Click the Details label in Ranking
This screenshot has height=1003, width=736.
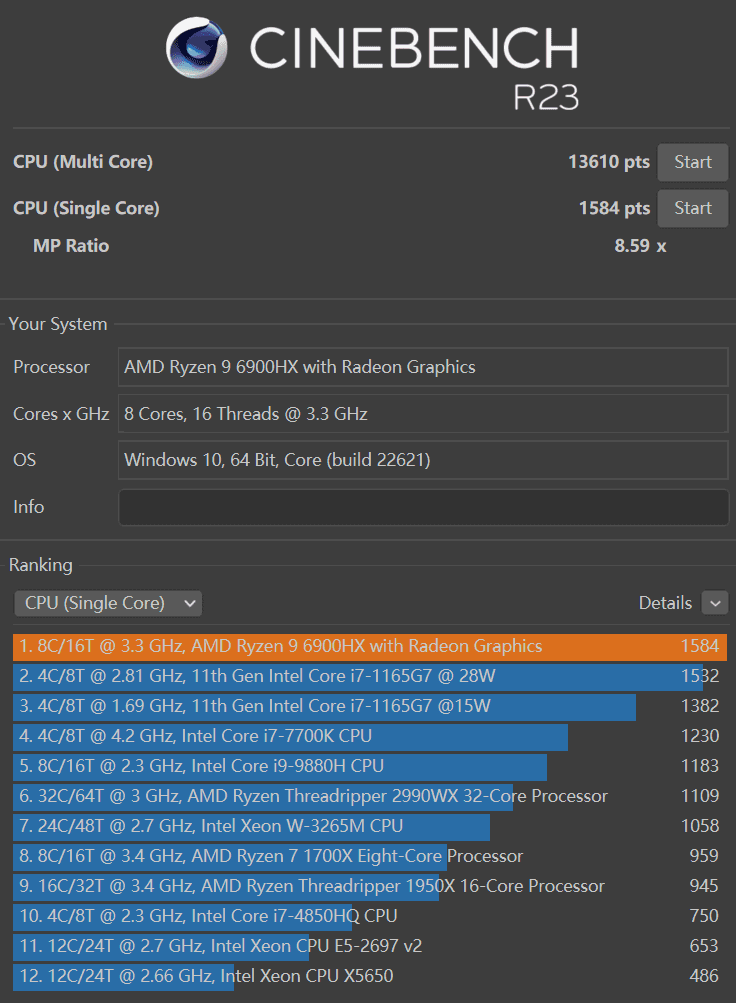pyautogui.click(x=665, y=603)
